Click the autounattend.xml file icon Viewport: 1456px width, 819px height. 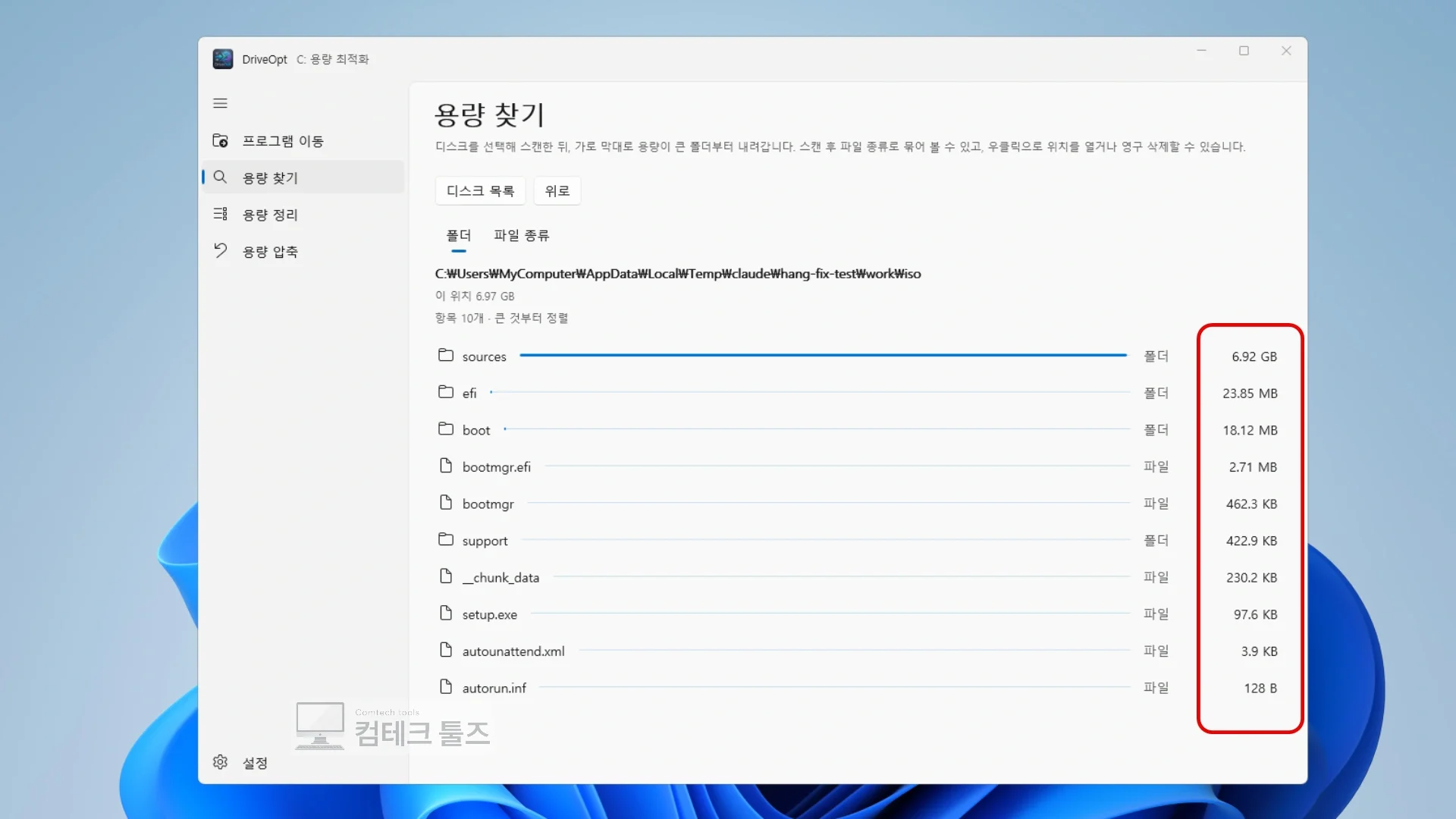[x=446, y=650]
